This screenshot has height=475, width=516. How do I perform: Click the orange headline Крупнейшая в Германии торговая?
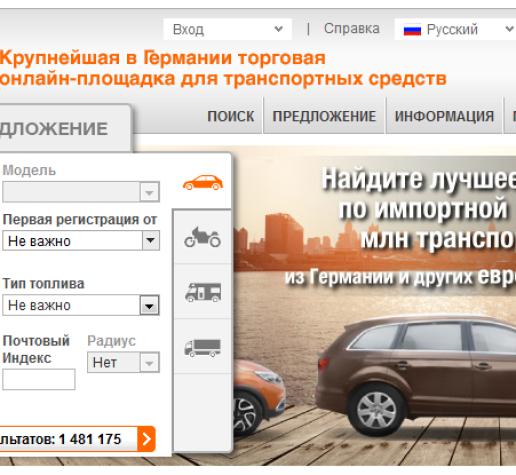pos(163,58)
